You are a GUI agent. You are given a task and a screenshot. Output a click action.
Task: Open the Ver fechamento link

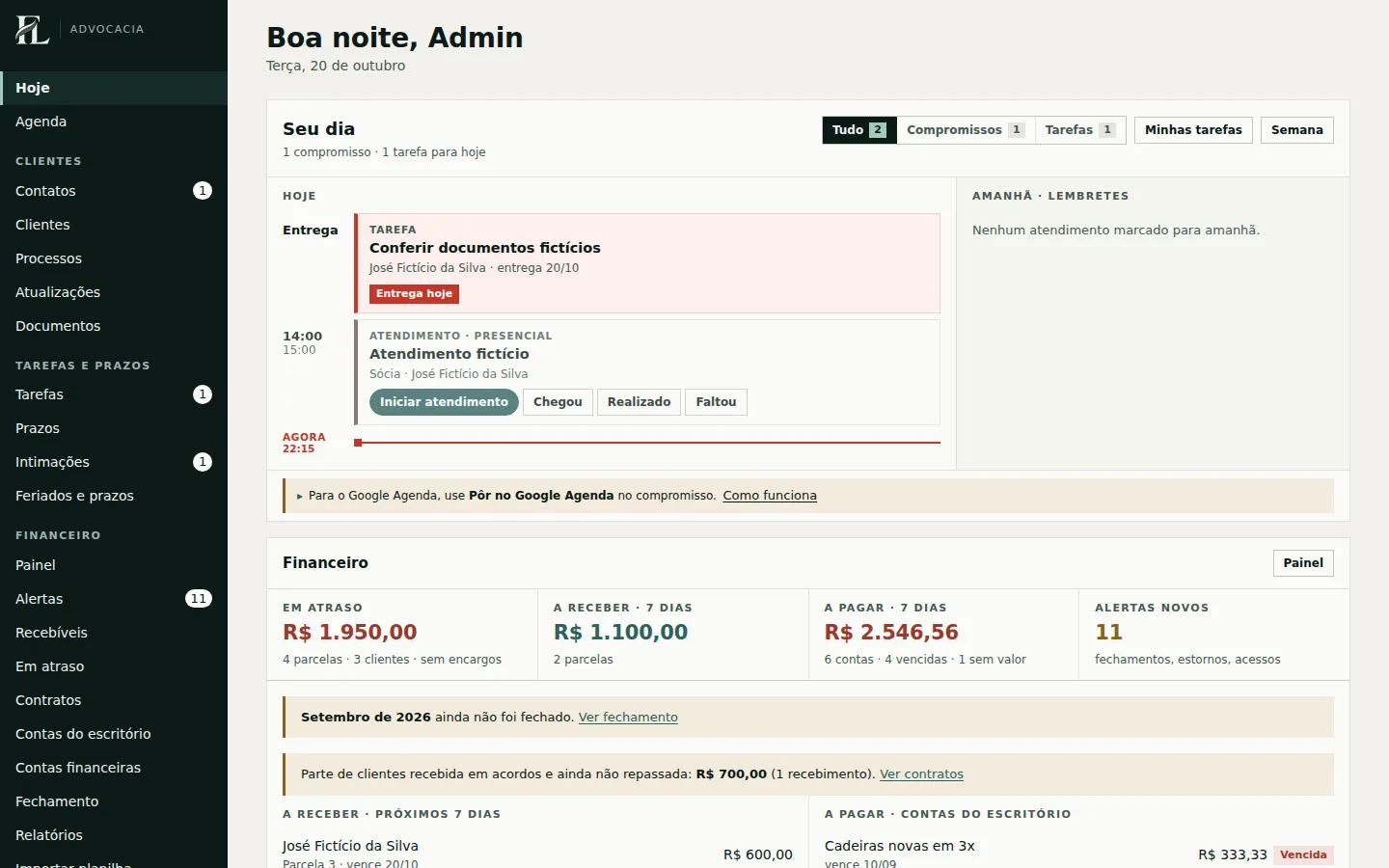tap(628, 718)
